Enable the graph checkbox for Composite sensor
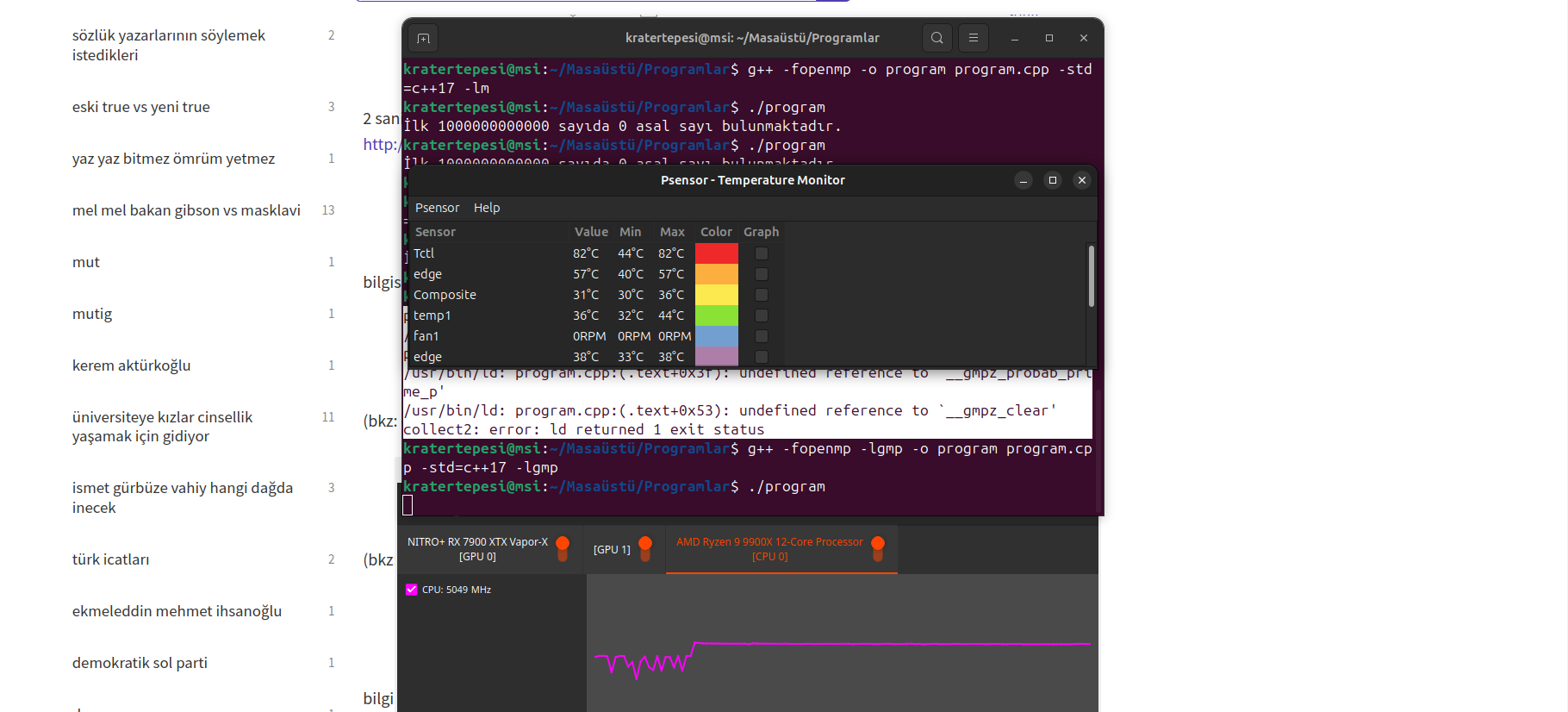The width and height of the screenshot is (1568, 712). 762,295
